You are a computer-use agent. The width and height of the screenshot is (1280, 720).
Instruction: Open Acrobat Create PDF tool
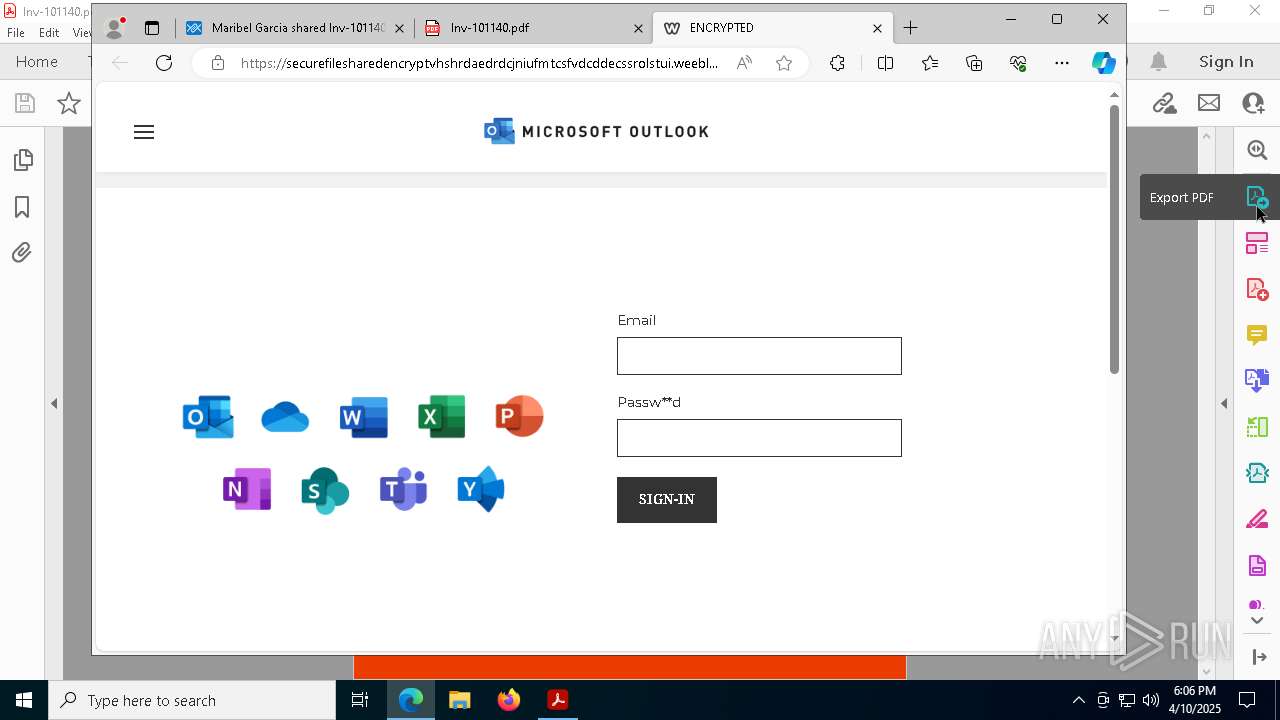point(1257,289)
